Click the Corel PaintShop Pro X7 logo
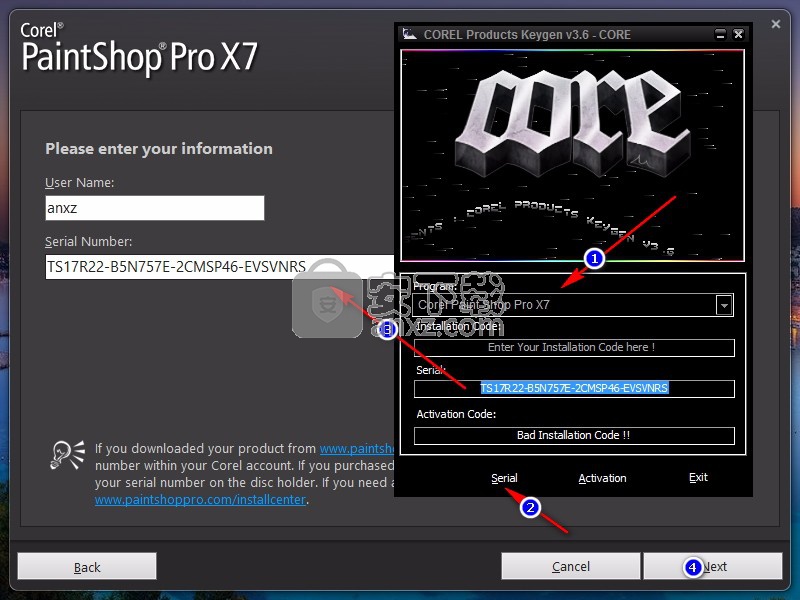800x600 pixels. pyautogui.click(x=139, y=49)
